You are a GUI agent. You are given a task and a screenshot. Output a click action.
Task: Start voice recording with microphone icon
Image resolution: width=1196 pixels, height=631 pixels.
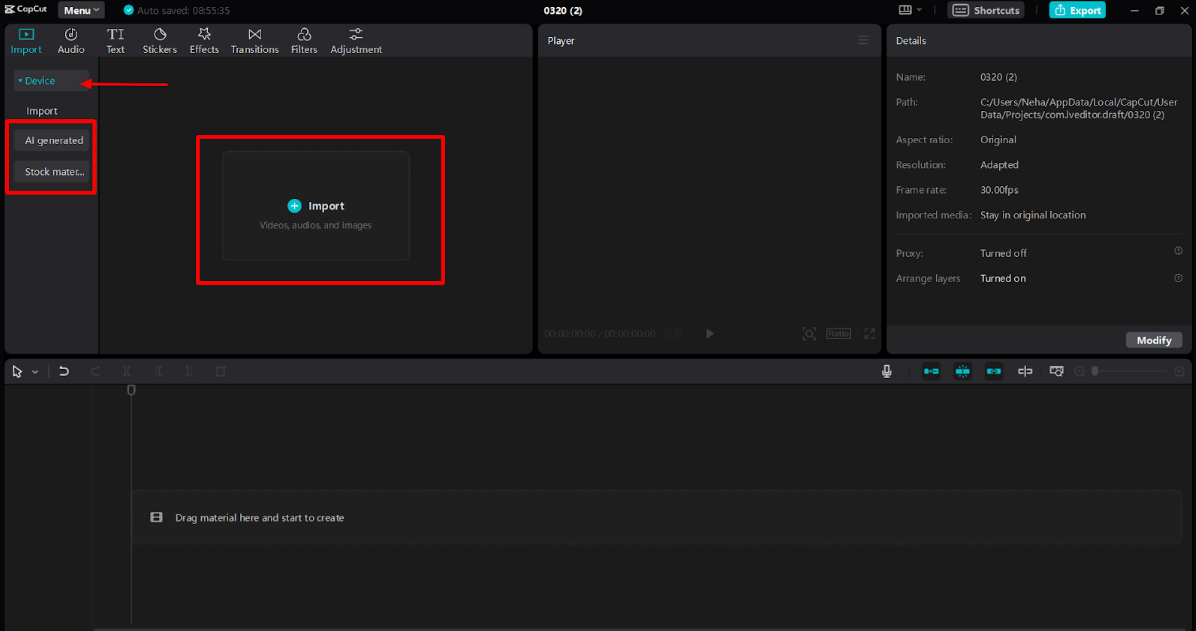coord(886,372)
